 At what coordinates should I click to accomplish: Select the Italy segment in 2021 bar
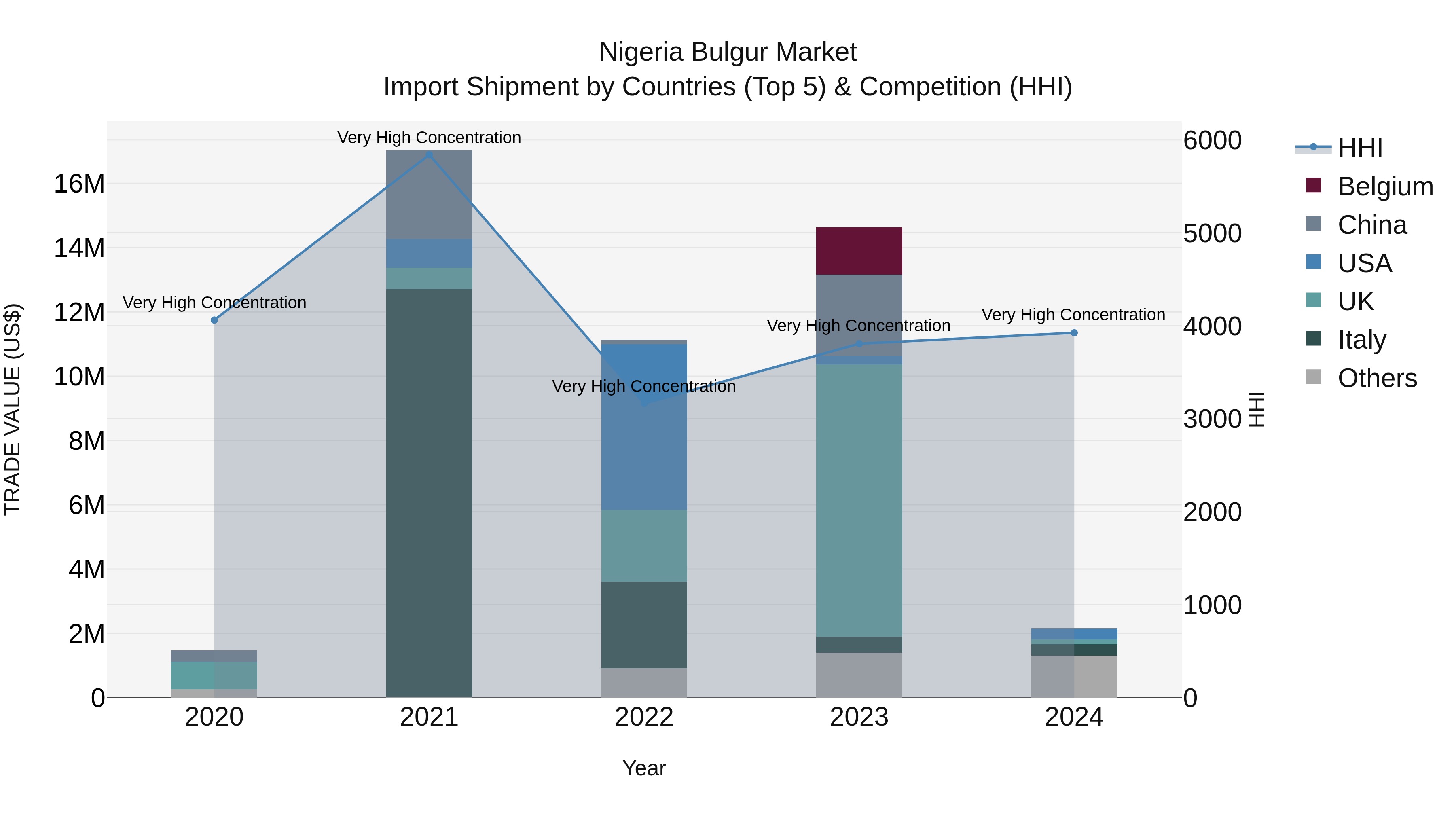429,493
